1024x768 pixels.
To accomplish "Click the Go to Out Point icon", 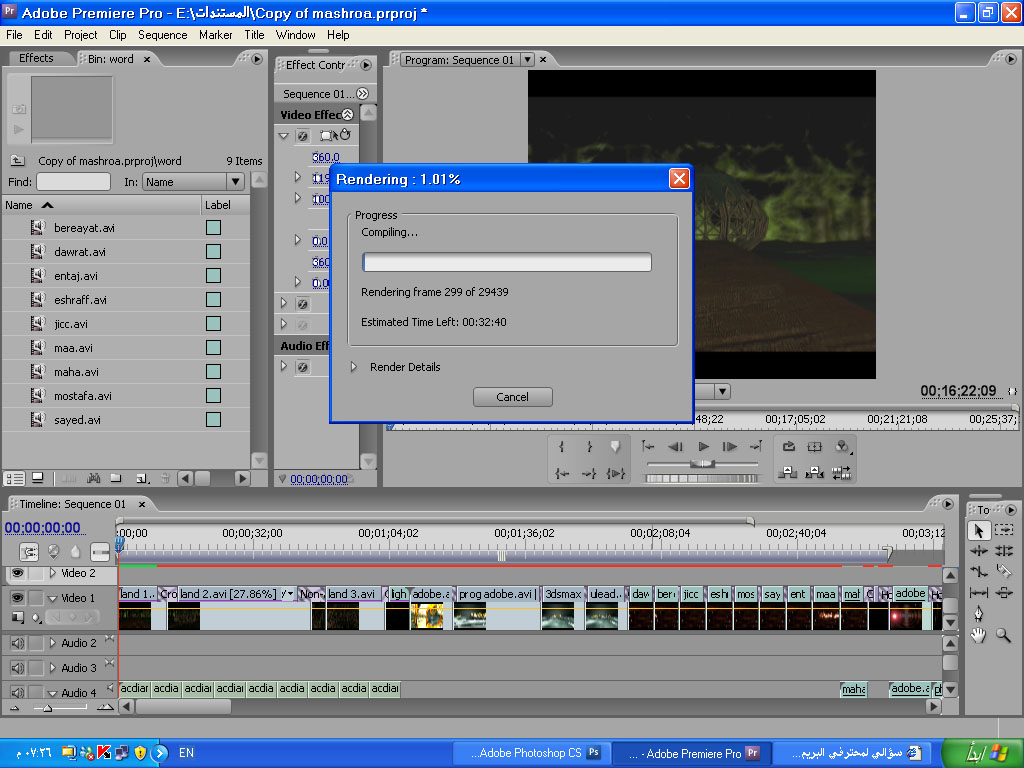I will point(589,473).
